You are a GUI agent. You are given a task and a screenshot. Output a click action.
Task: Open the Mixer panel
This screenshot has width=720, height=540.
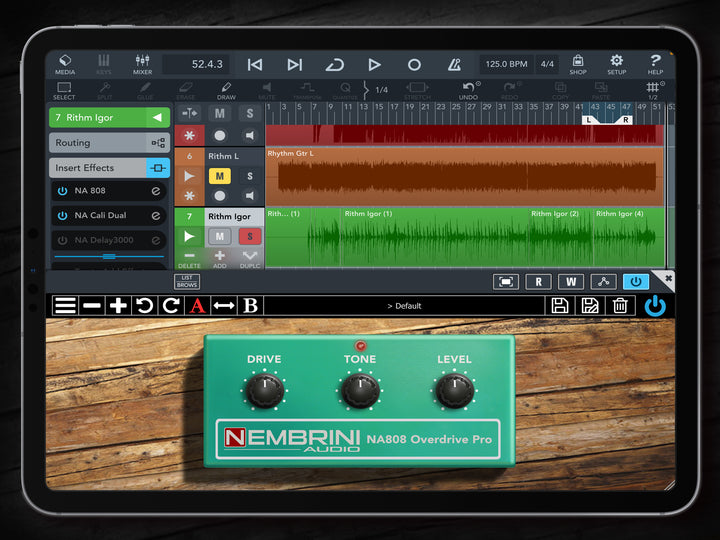coord(143,64)
